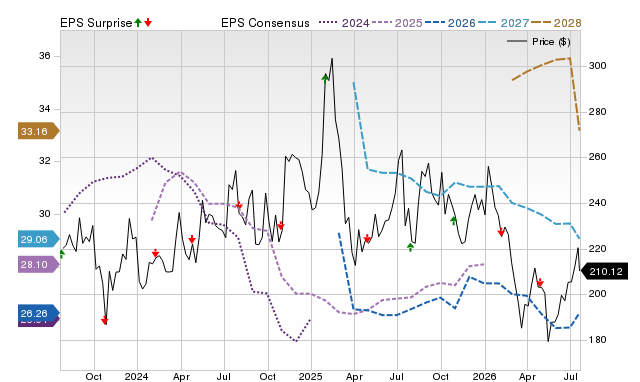Click the red EPS miss arrow for February 2024
This screenshot has width=640, height=382.
click(x=155, y=253)
